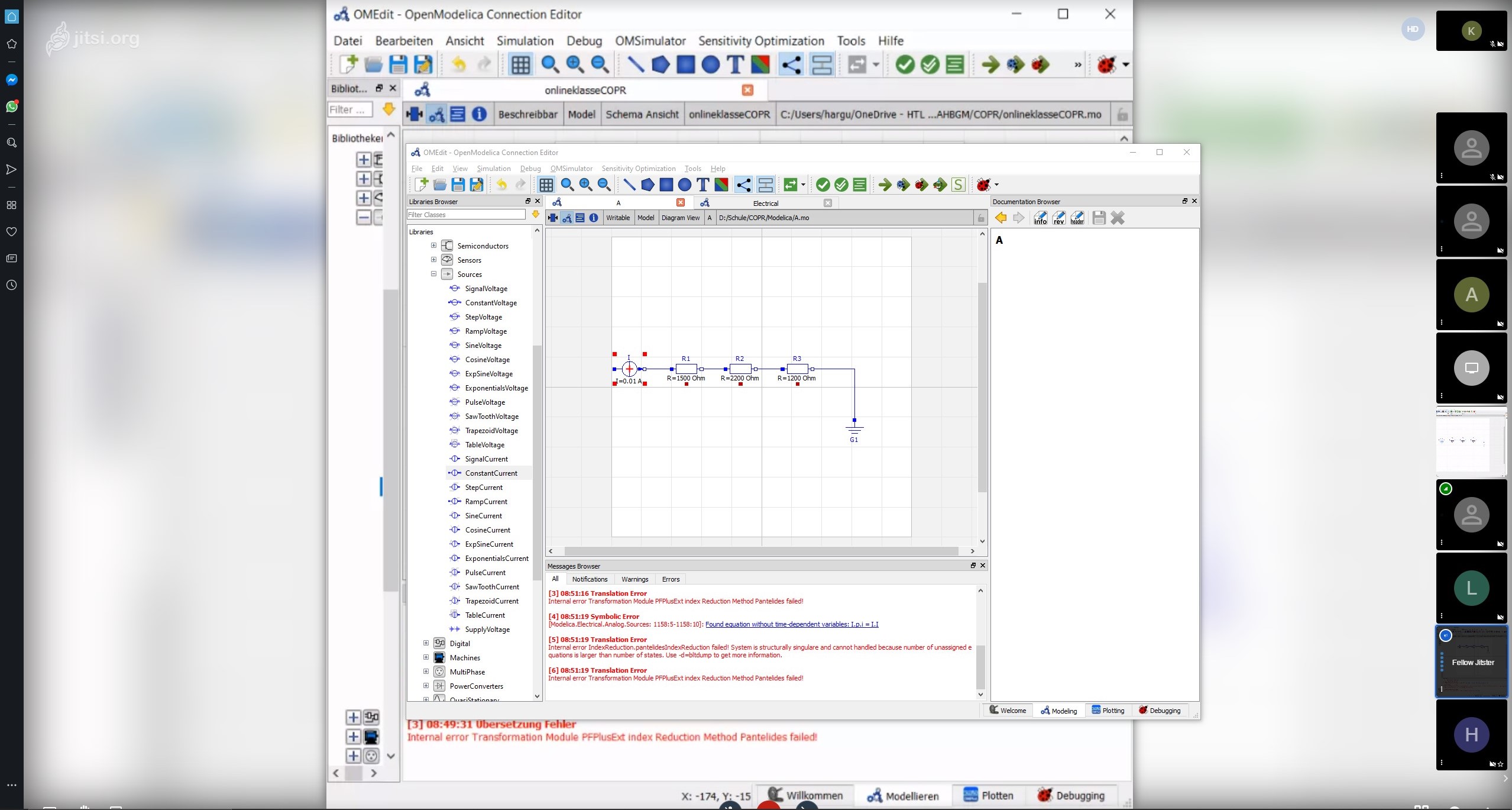Open the Plotting perspective button
1512x810 pixels.
click(1108, 711)
